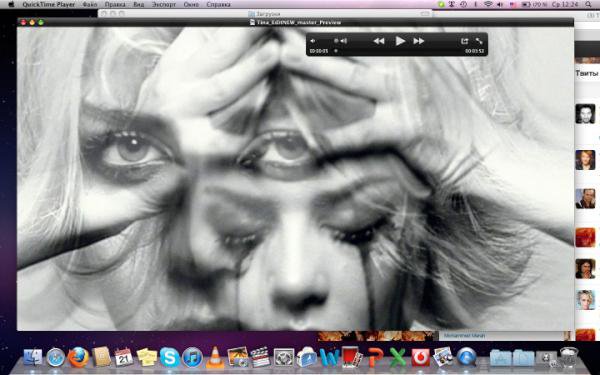
Task: Open the Вид menu
Action: pos(139,5)
